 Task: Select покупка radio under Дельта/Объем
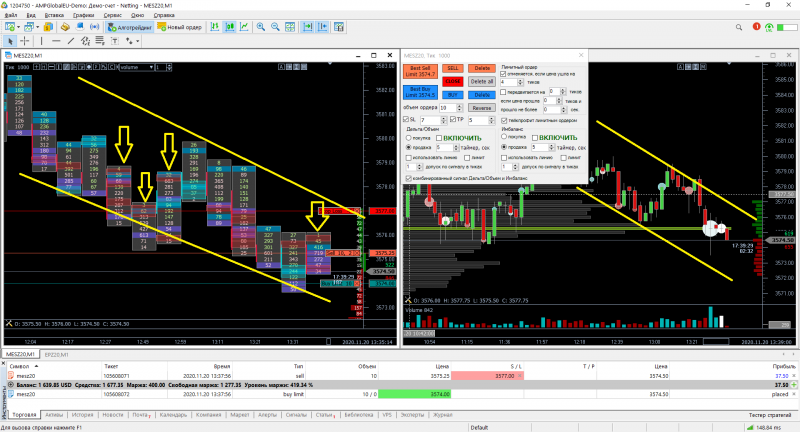click(x=408, y=138)
